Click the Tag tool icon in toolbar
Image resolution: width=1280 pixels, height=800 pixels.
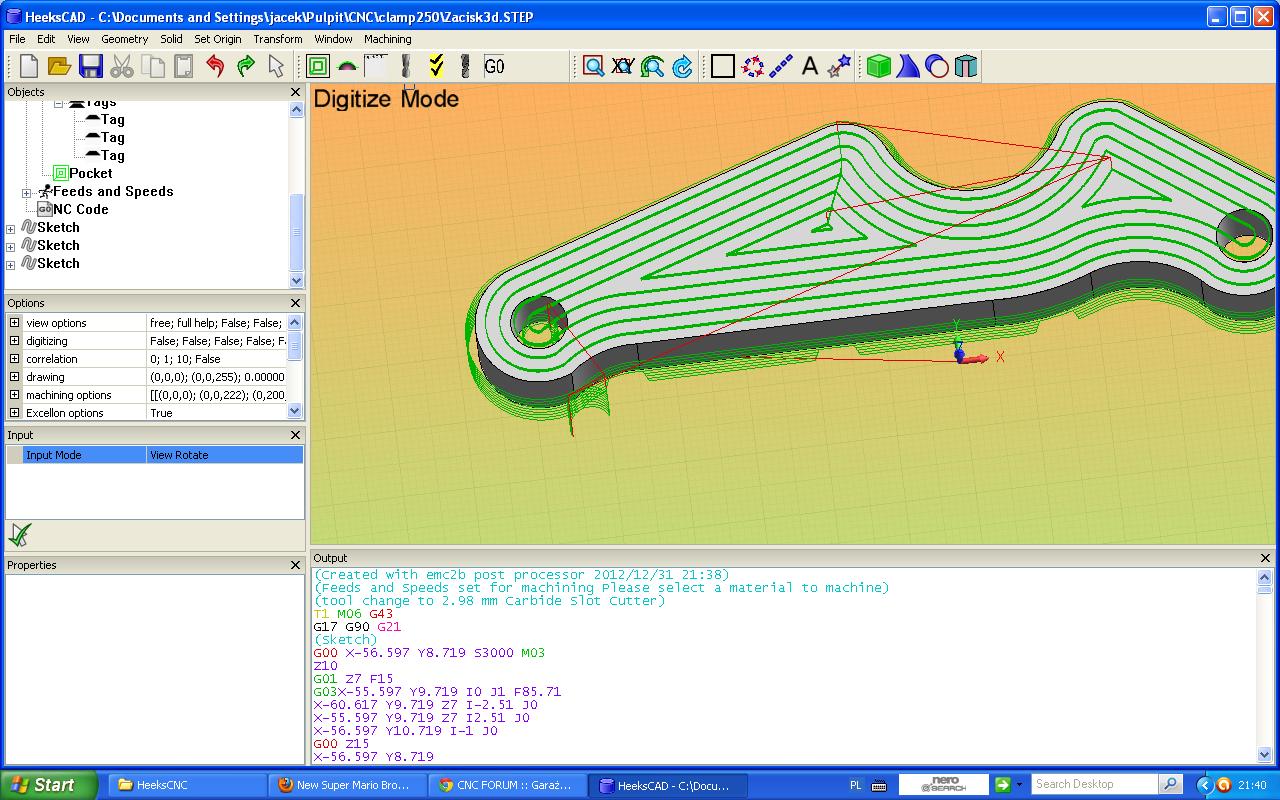[347, 66]
